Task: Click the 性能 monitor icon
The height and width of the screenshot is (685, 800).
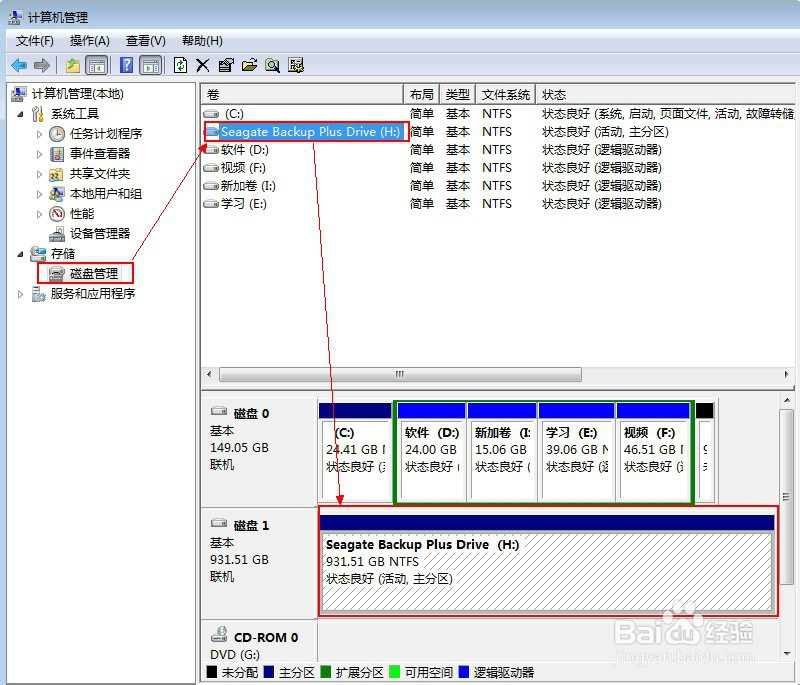Action: [57, 214]
